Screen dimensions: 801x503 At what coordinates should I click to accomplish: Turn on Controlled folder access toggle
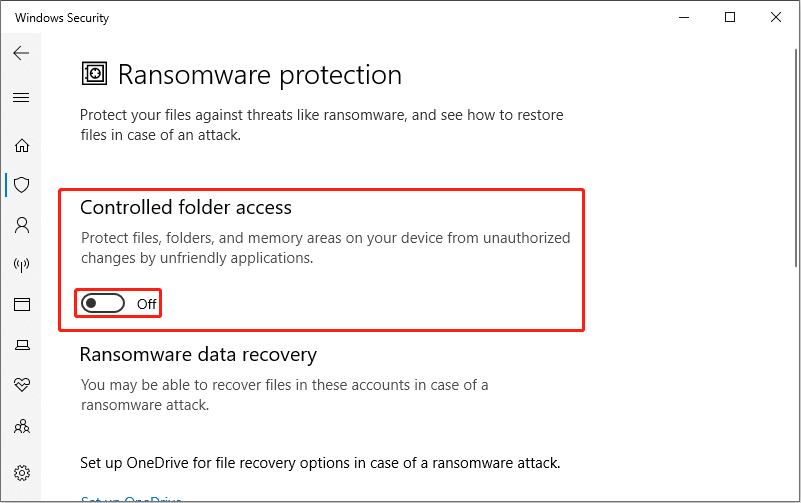(x=103, y=304)
